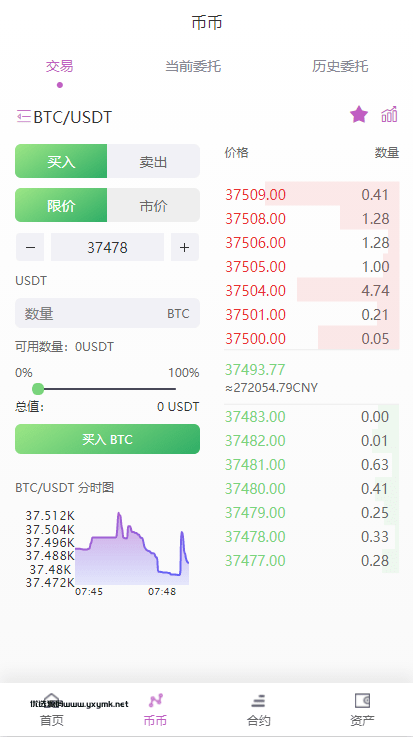Open the trading pair list icon beside BTC/USDT

[x=23, y=116]
